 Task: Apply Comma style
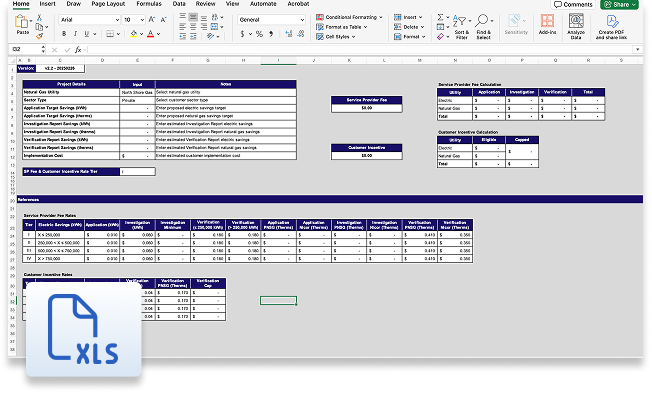click(271, 34)
